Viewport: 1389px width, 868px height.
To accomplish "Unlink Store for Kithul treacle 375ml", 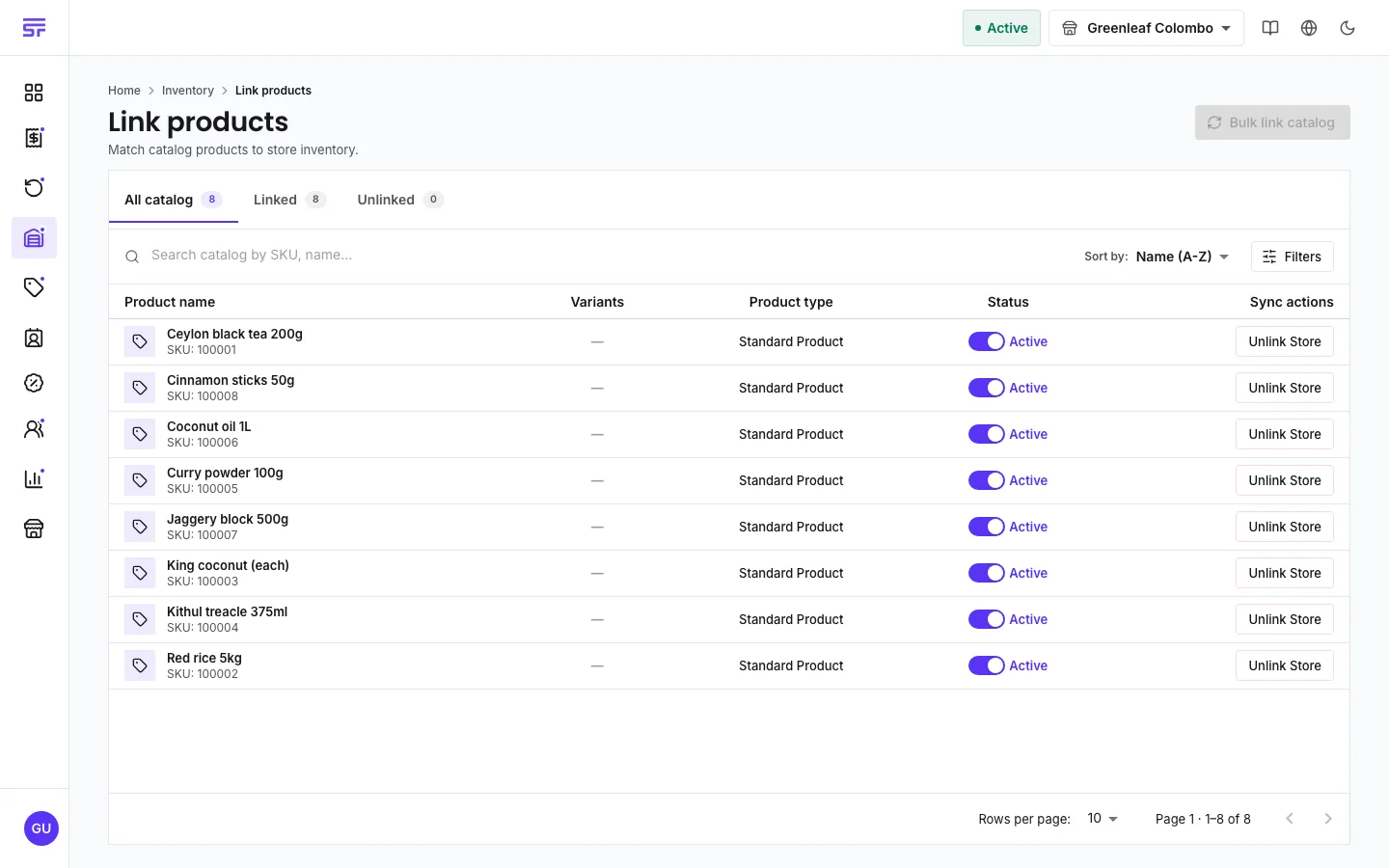I will point(1285,619).
